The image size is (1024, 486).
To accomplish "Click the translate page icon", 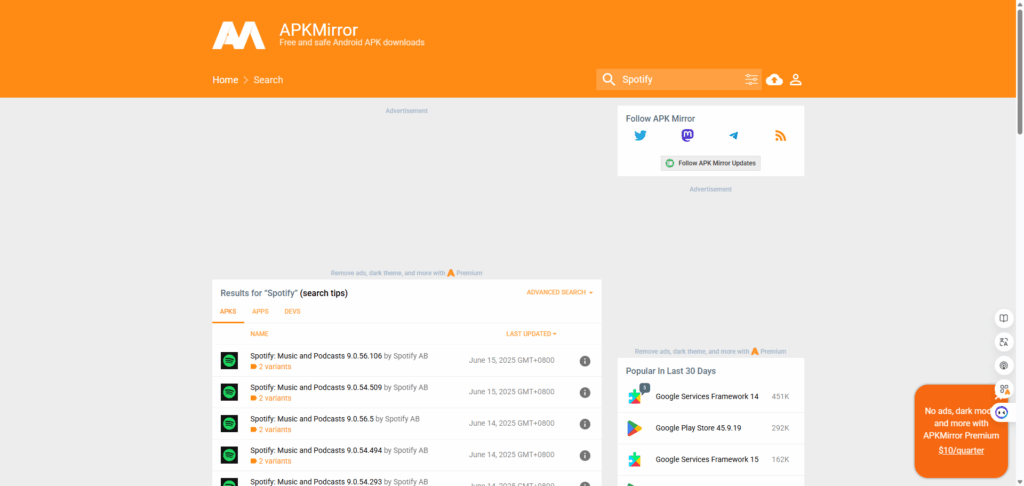I will click(1004, 342).
